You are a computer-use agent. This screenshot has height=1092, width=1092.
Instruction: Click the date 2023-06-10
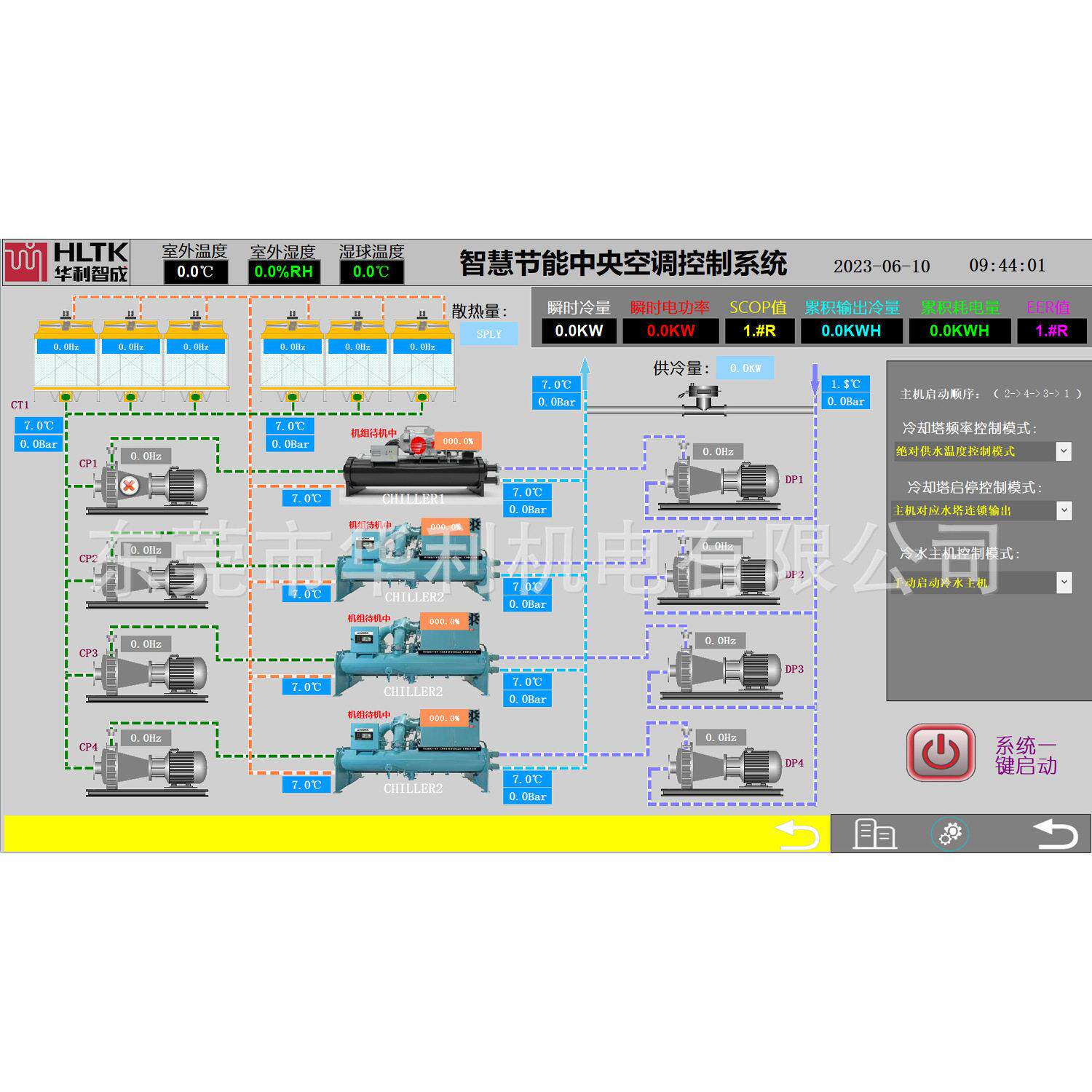(882, 266)
